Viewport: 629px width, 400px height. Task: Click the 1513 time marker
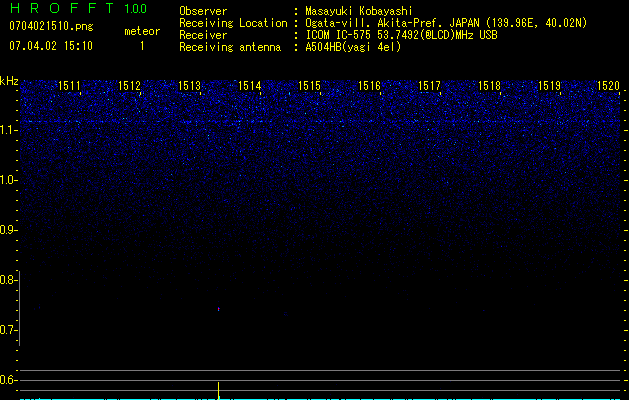pos(190,87)
